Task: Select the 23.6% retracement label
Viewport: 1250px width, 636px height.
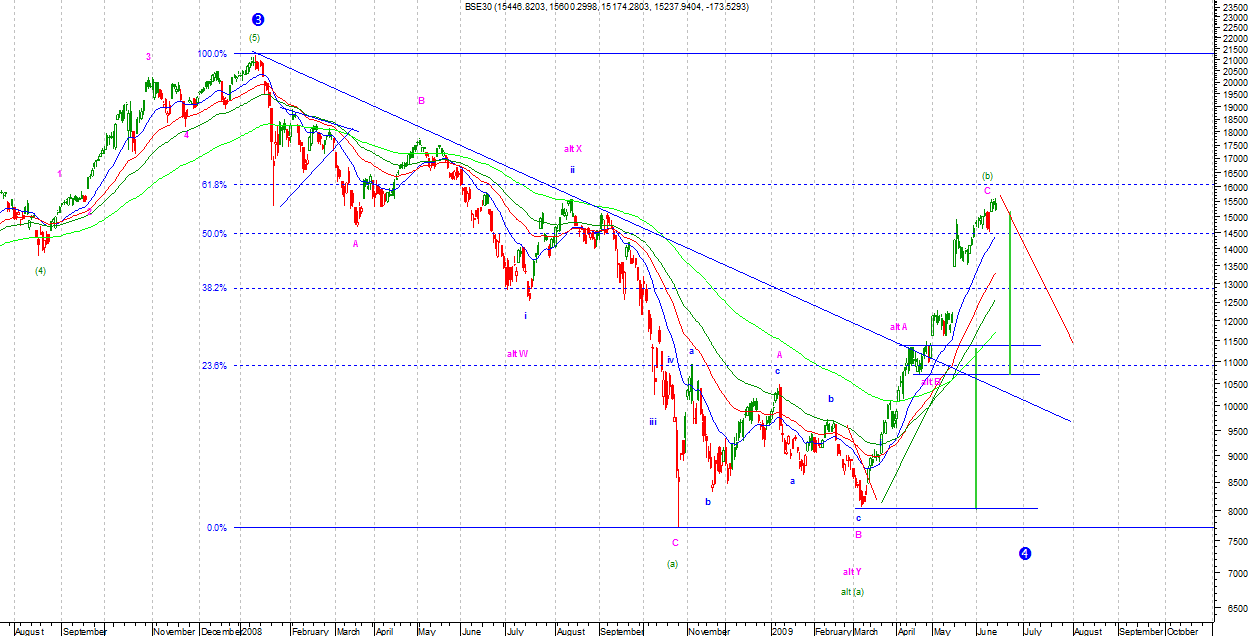Action: click(x=214, y=366)
